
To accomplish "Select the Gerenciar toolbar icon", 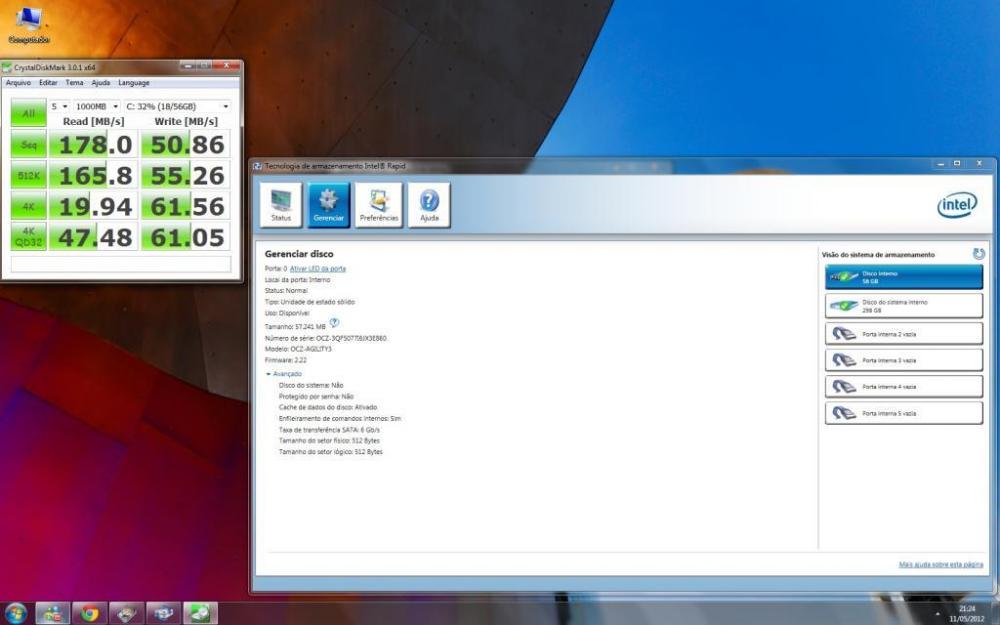I will 329,204.
